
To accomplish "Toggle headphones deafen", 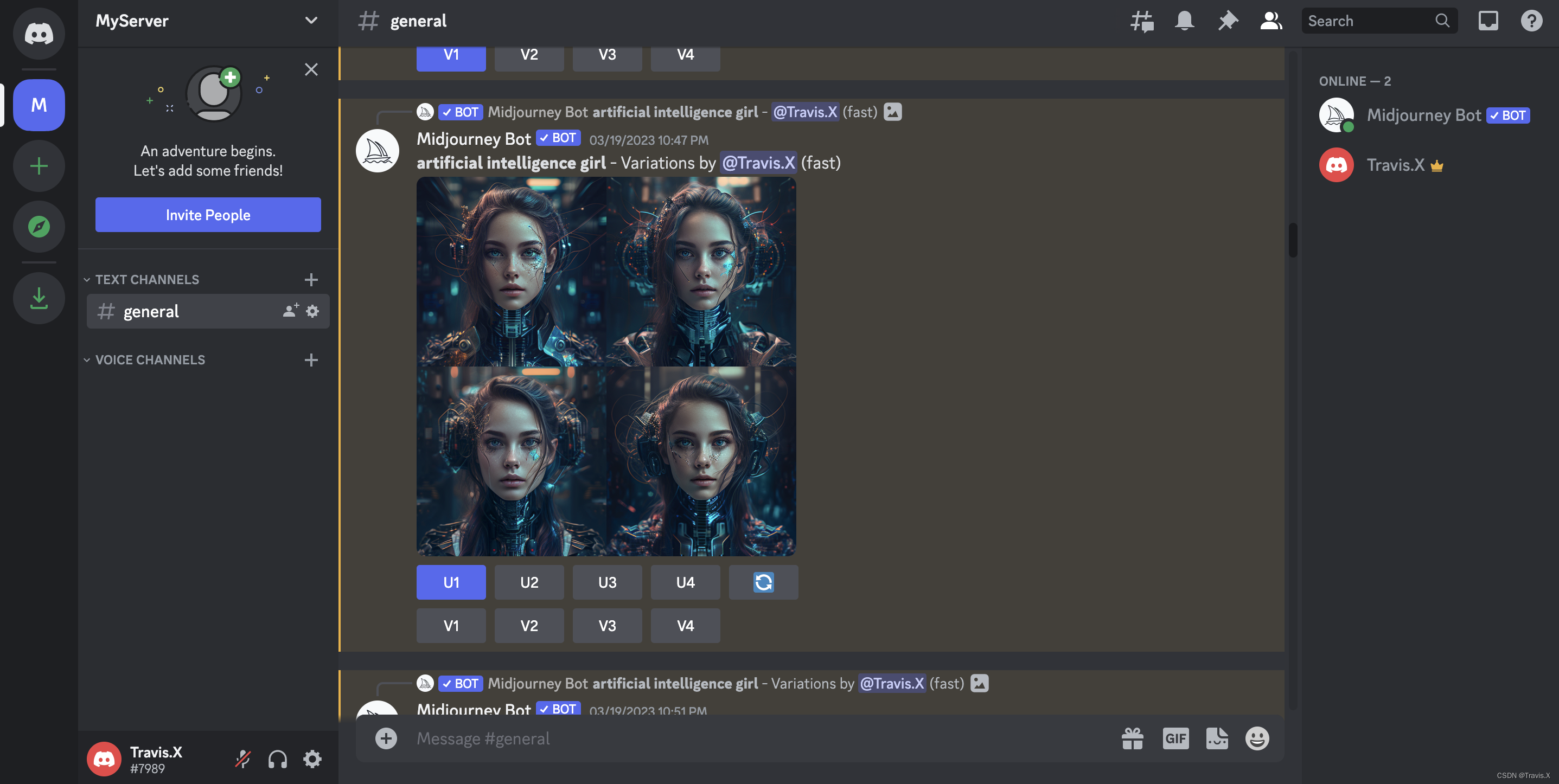I will click(x=278, y=759).
